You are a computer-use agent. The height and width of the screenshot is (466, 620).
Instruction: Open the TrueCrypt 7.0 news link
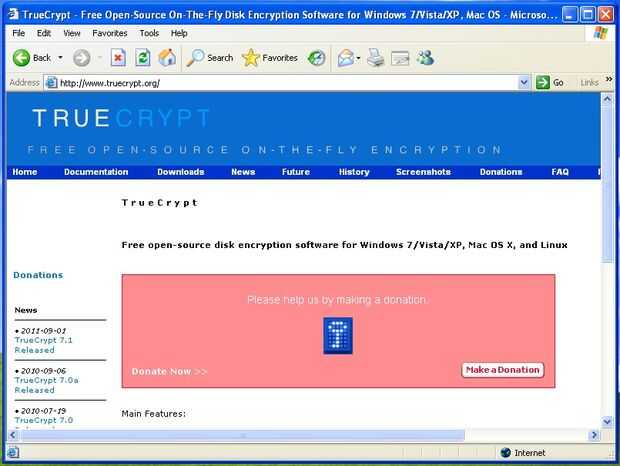coord(43,420)
